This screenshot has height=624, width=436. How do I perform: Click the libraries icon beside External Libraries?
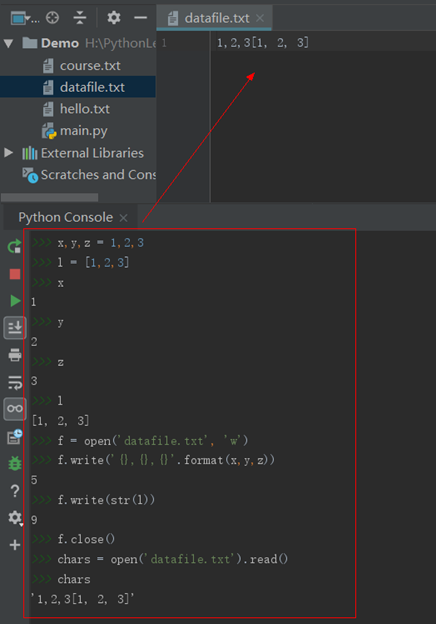[x=30, y=153]
